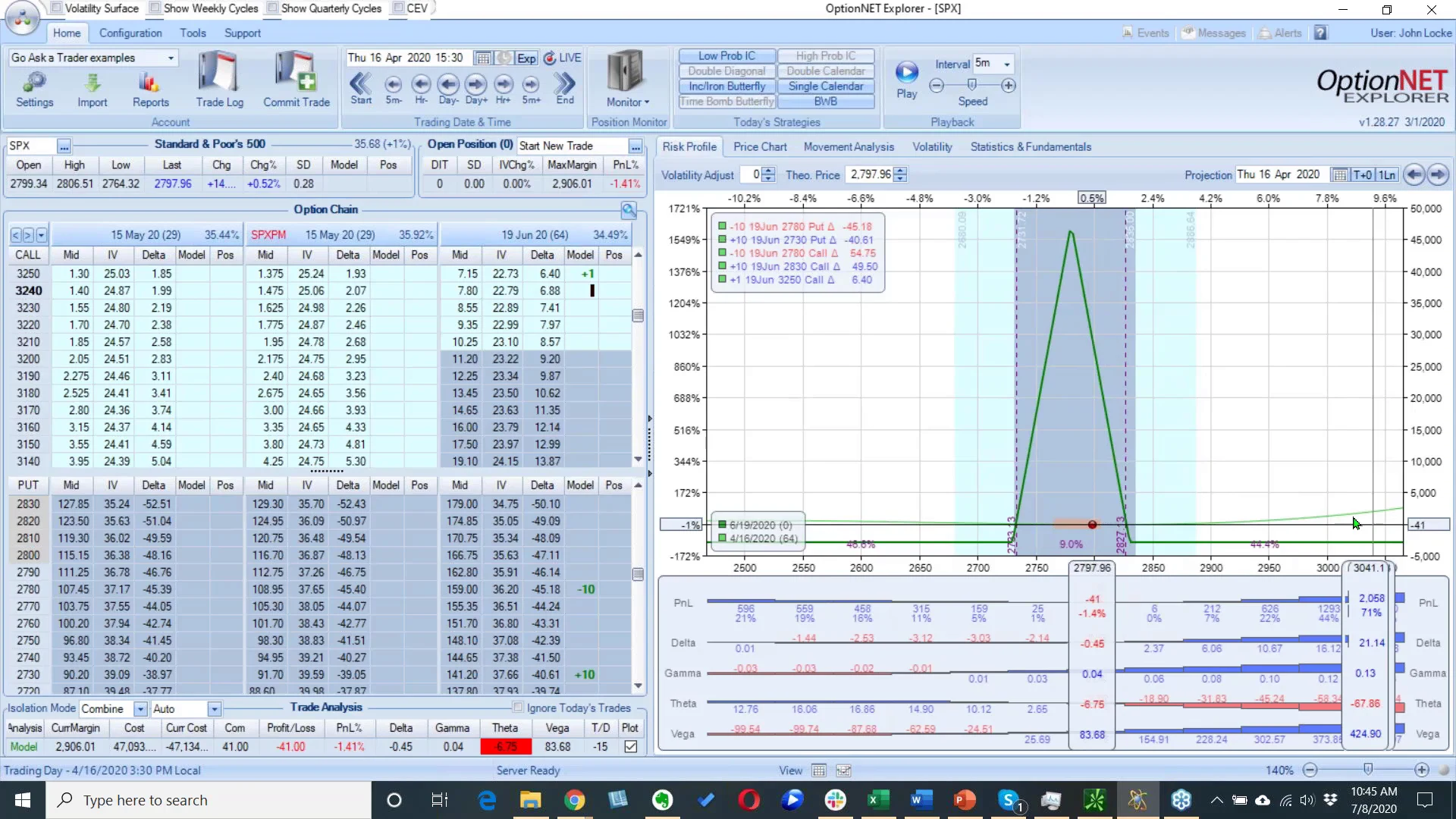Toggle the T+0 projection button

point(1363,175)
